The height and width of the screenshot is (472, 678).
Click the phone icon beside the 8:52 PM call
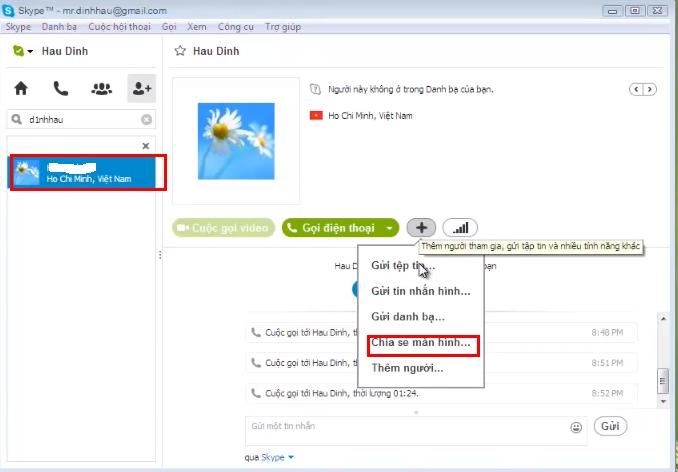point(256,393)
